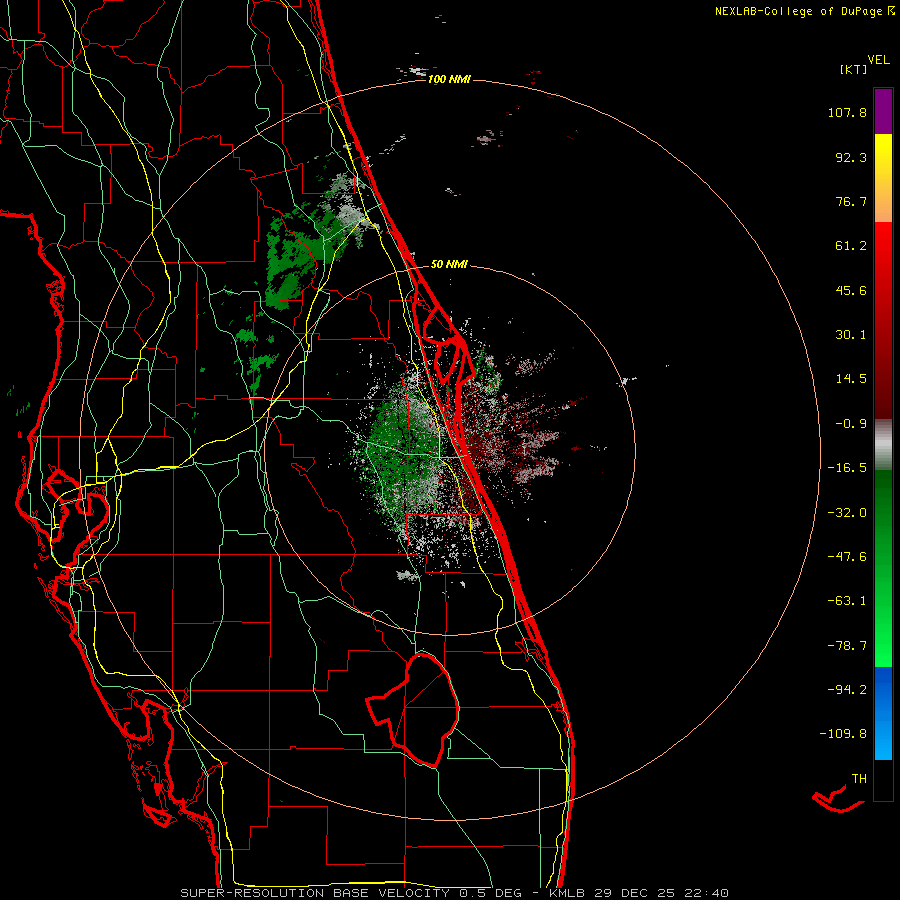Click the -47.6 scale value
This screenshot has height=900, width=900.
(847, 557)
